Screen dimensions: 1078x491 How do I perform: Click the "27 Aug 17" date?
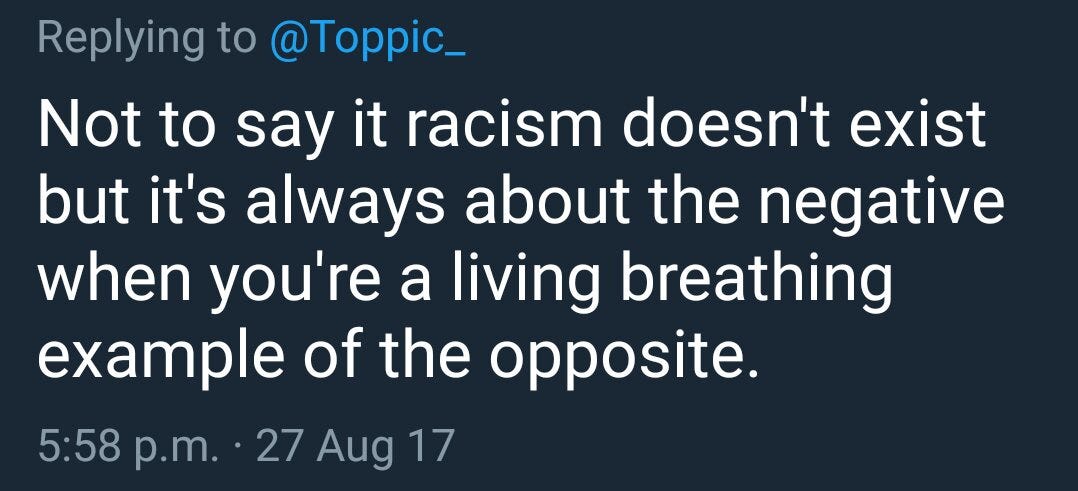[355, 444]
